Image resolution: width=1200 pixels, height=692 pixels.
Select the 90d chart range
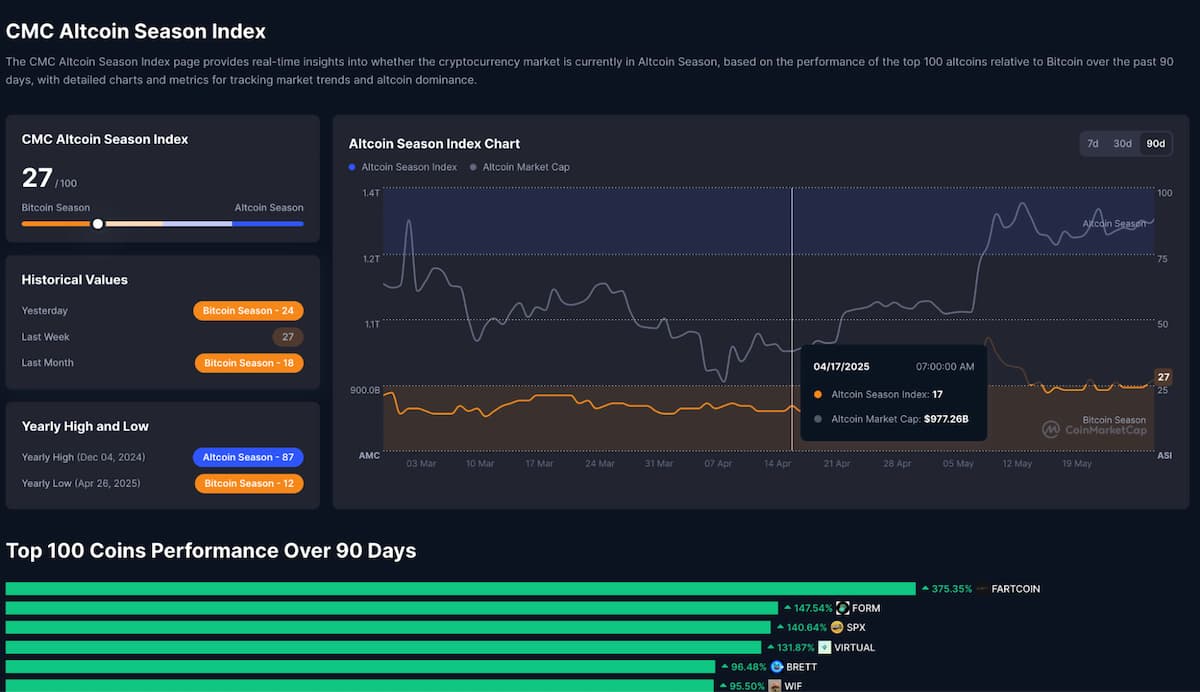tap(1156, 144)
